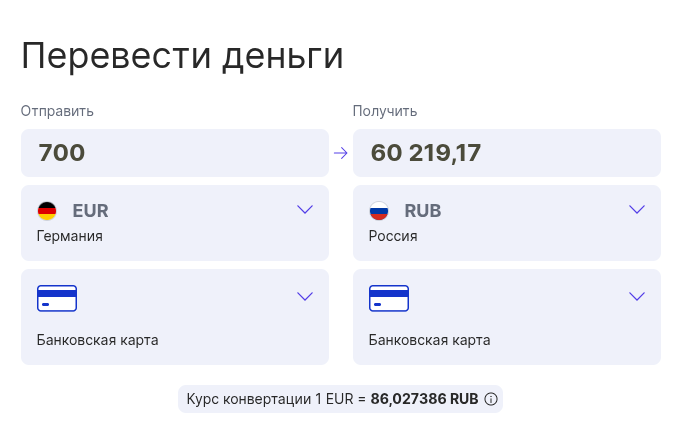Click the German flag icon
698x423 pixels.
(47, 211)
